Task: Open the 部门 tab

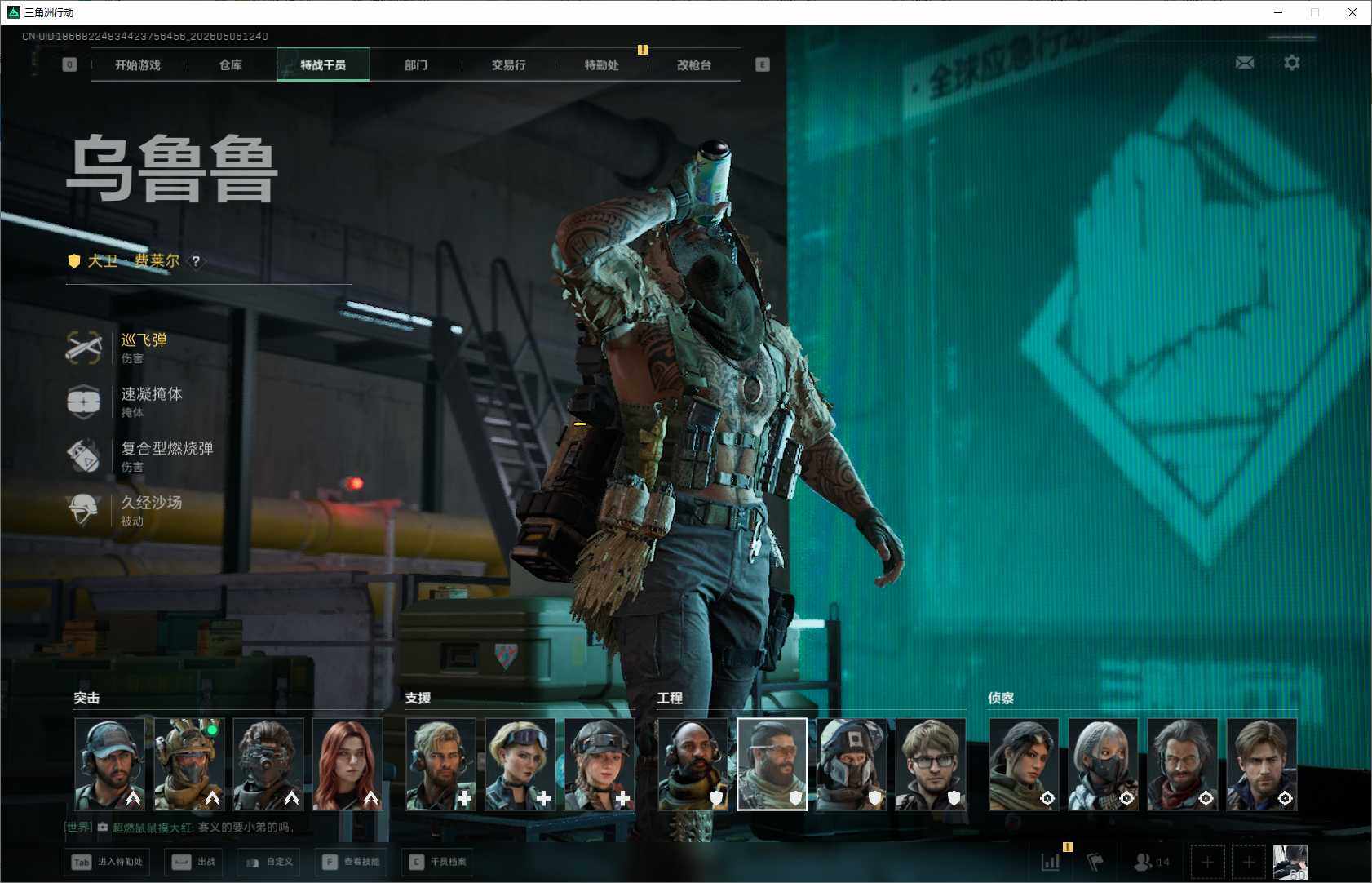Action: [416, 64]
